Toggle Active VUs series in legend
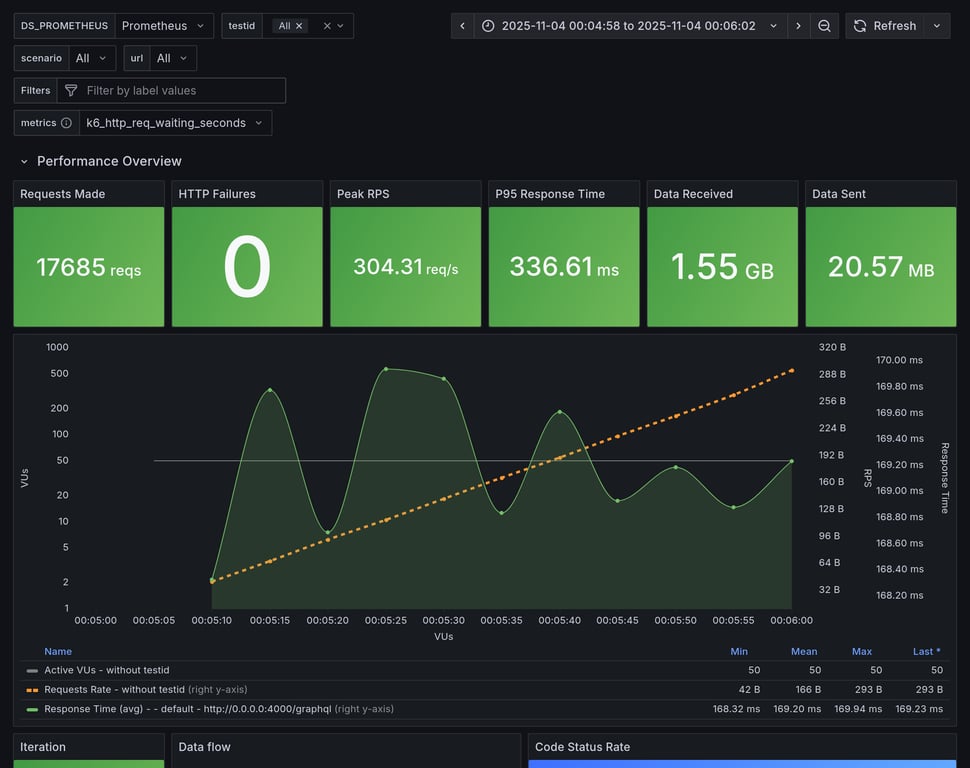Image resolution: width=970 pixels, height=768 pixels. click(x=107, y=670)
